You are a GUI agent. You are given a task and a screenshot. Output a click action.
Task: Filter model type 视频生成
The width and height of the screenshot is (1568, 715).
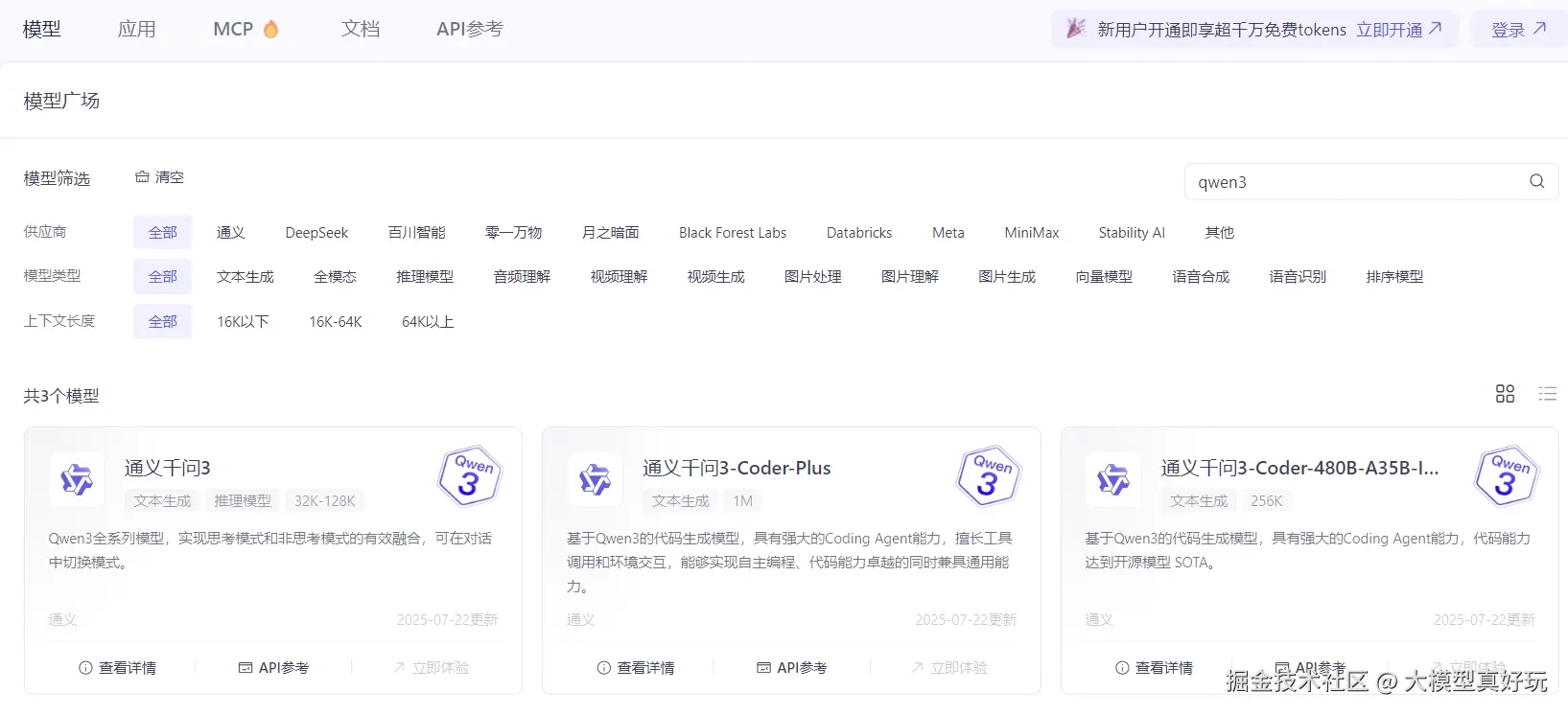pyautogui.click(x=715, y=277)
